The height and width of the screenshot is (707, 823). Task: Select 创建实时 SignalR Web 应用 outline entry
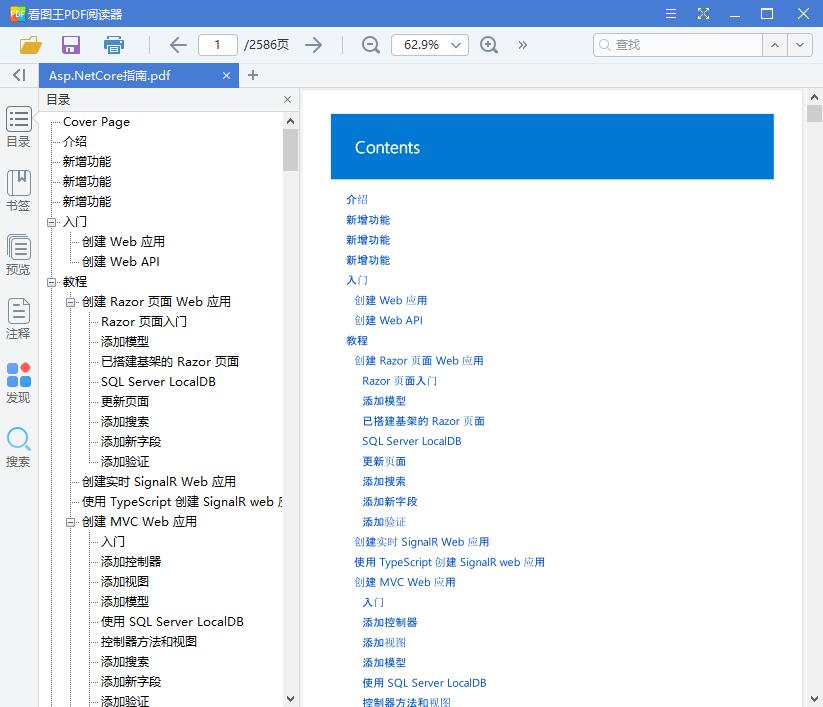click(x=159, y=482)
